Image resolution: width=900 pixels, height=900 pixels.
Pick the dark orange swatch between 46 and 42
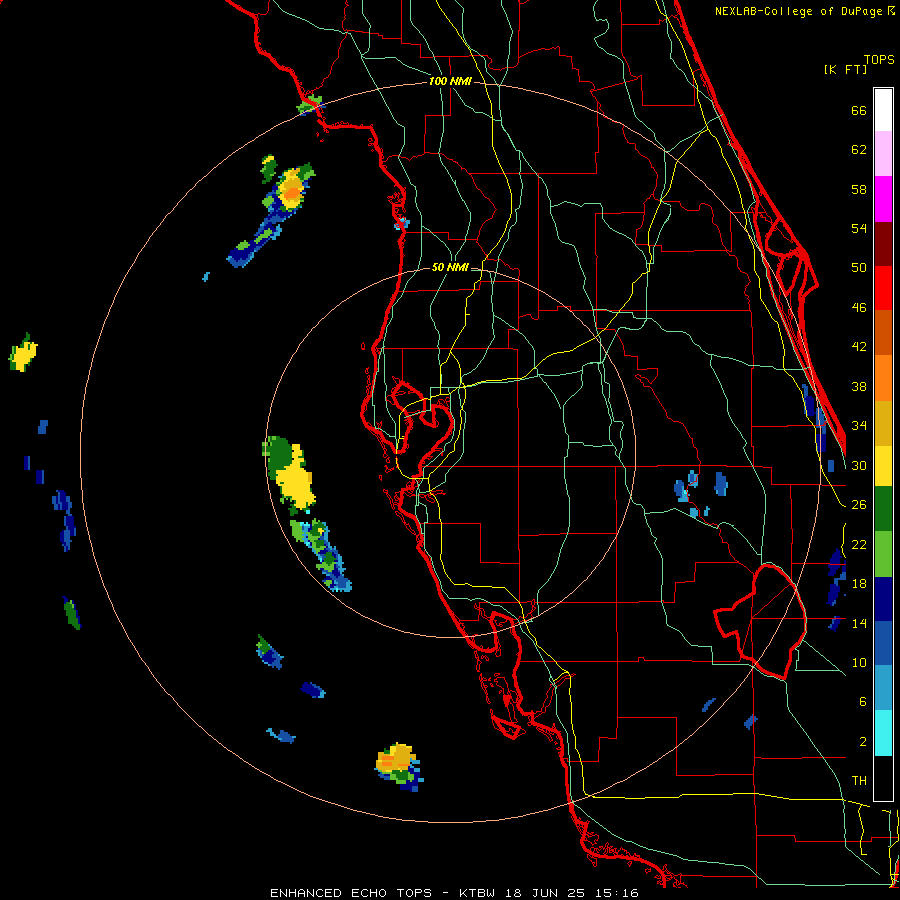click(x=883, y=333)
